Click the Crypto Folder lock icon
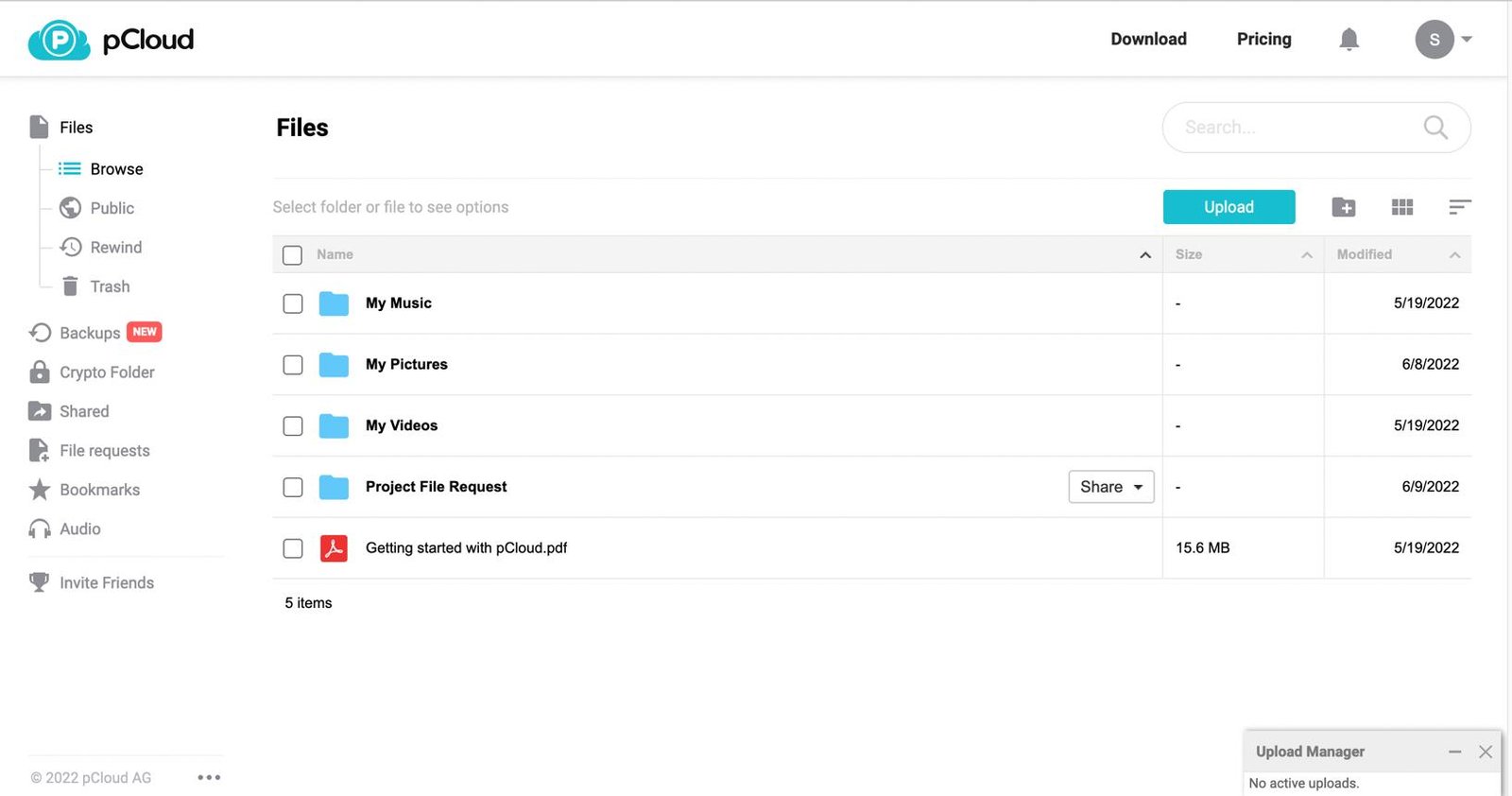This screenshot has height=796, width=1512. click(x=40, y=372)
